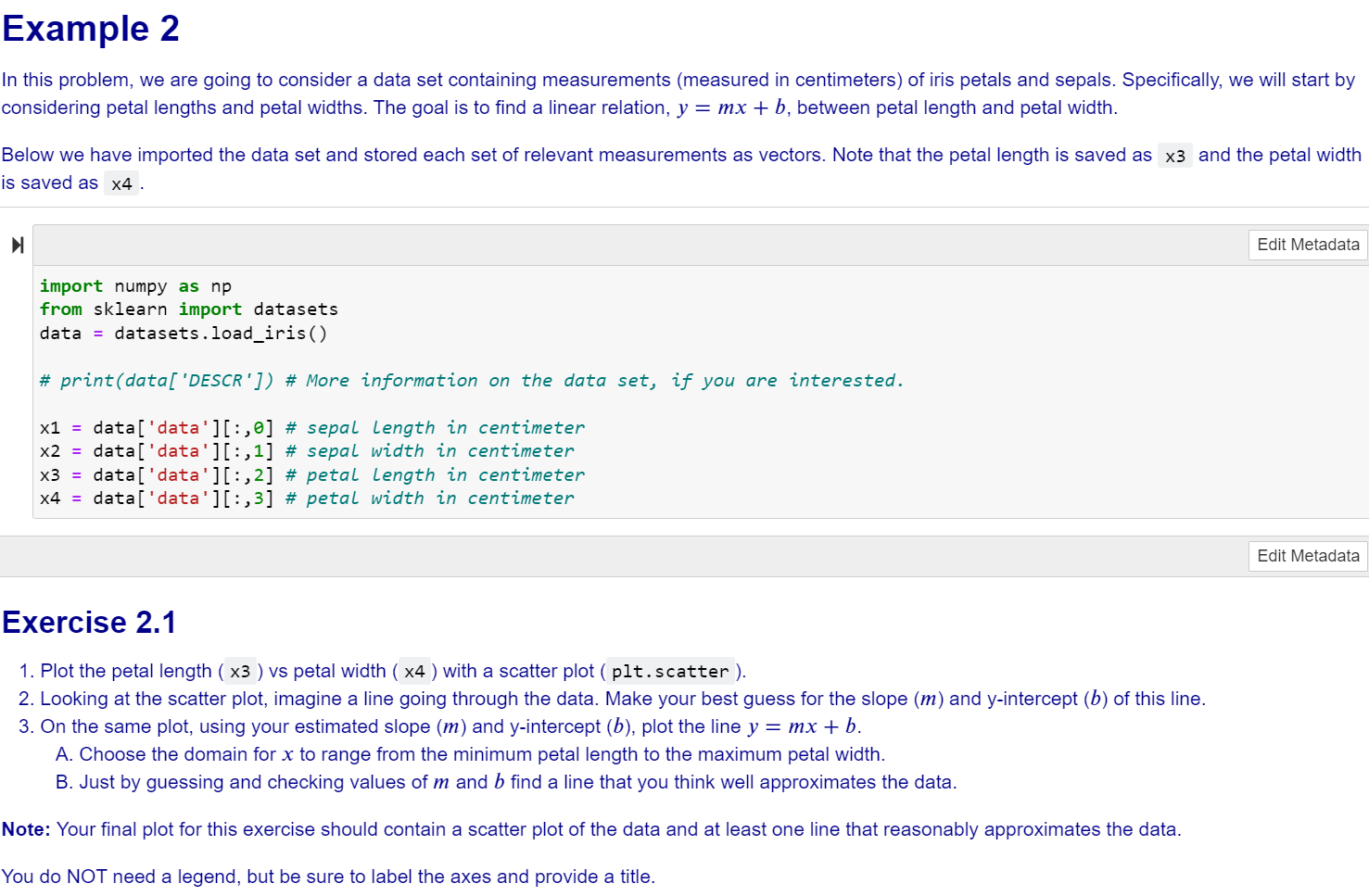Click the x3 inline code badge
This screenshot has width=1369, height=896.
click(1174, 155)
